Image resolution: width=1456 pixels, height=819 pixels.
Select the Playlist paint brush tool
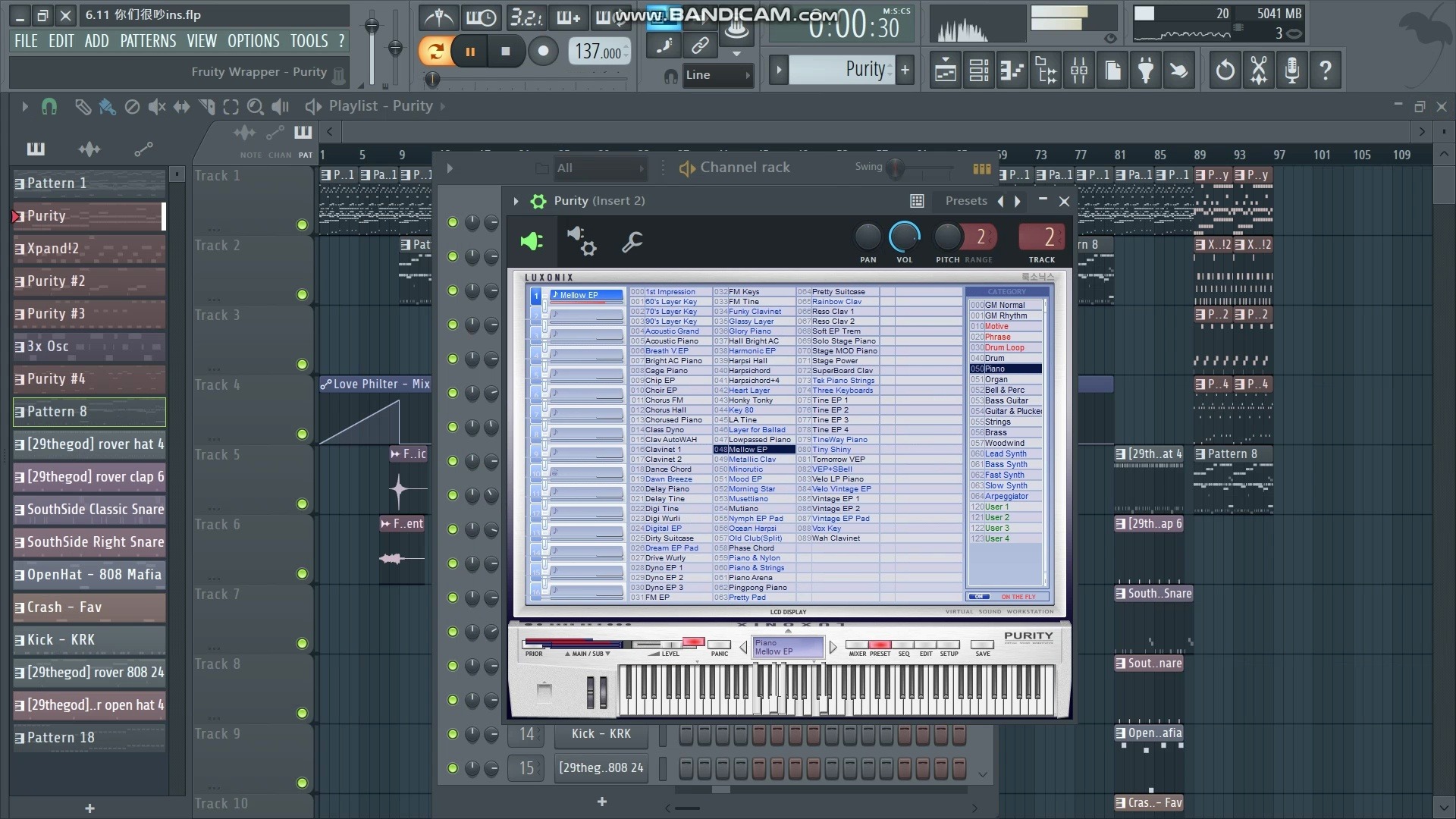[x=108, y=107]
